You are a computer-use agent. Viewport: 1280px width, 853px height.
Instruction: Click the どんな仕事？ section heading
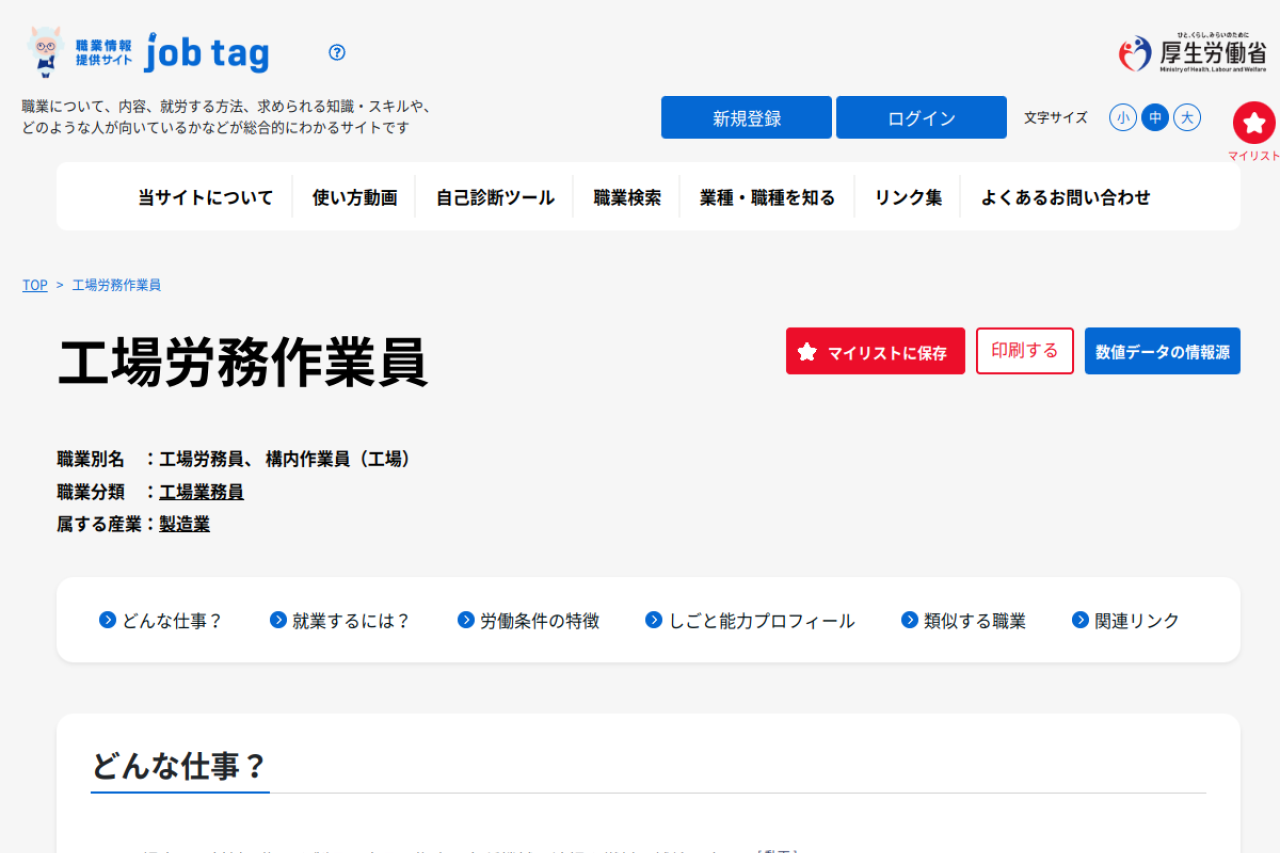tap(180, 766)
